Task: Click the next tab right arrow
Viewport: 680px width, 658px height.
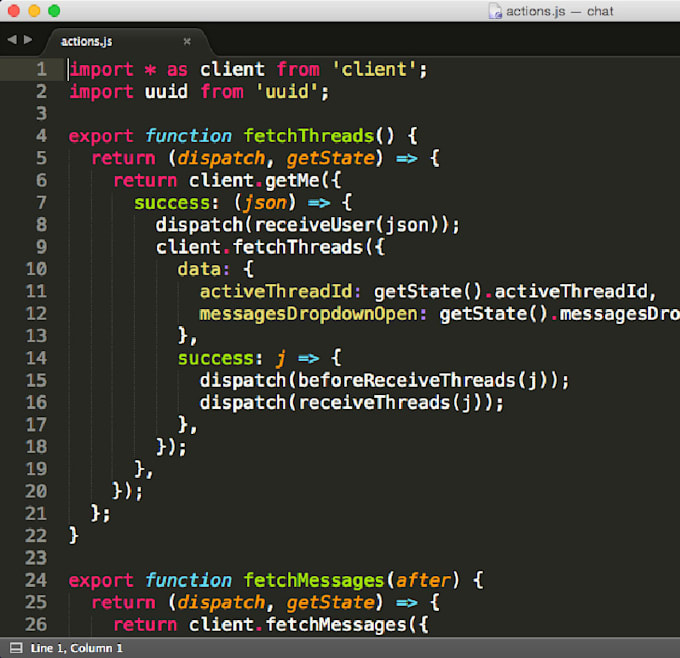Action: (26, 40)
